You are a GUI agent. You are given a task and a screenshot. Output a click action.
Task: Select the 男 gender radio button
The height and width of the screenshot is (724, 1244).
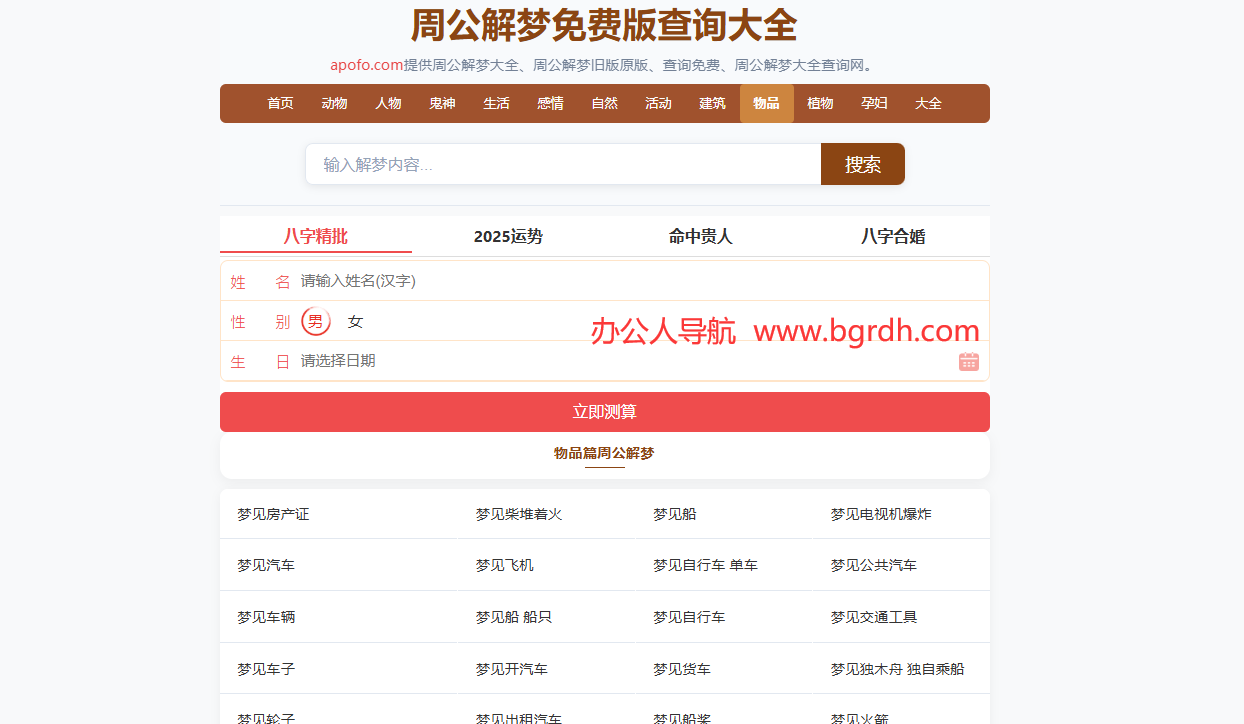(314, 321)
